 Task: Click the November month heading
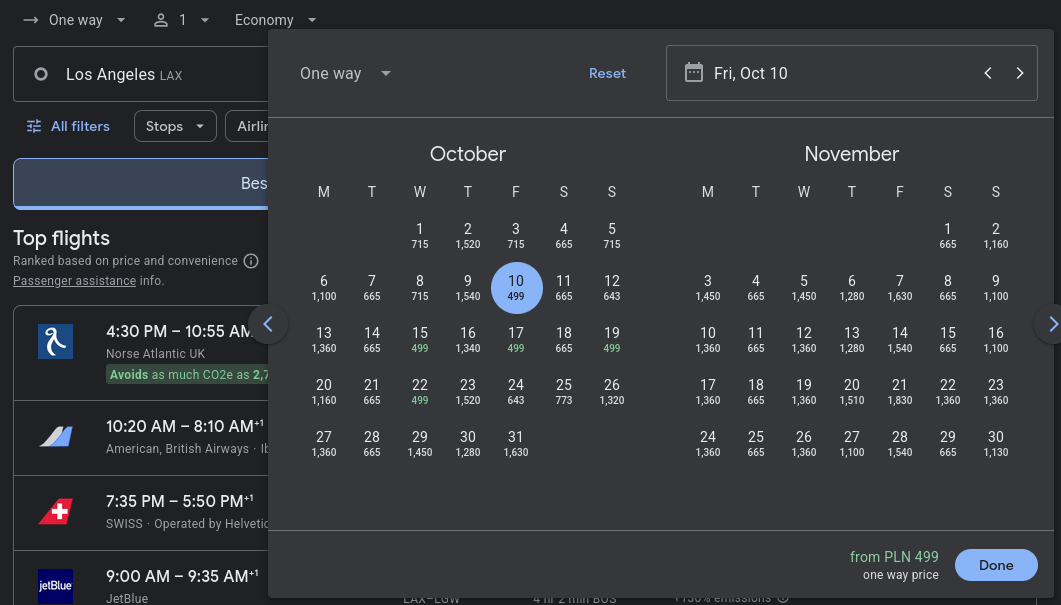(x=851, y=154)
